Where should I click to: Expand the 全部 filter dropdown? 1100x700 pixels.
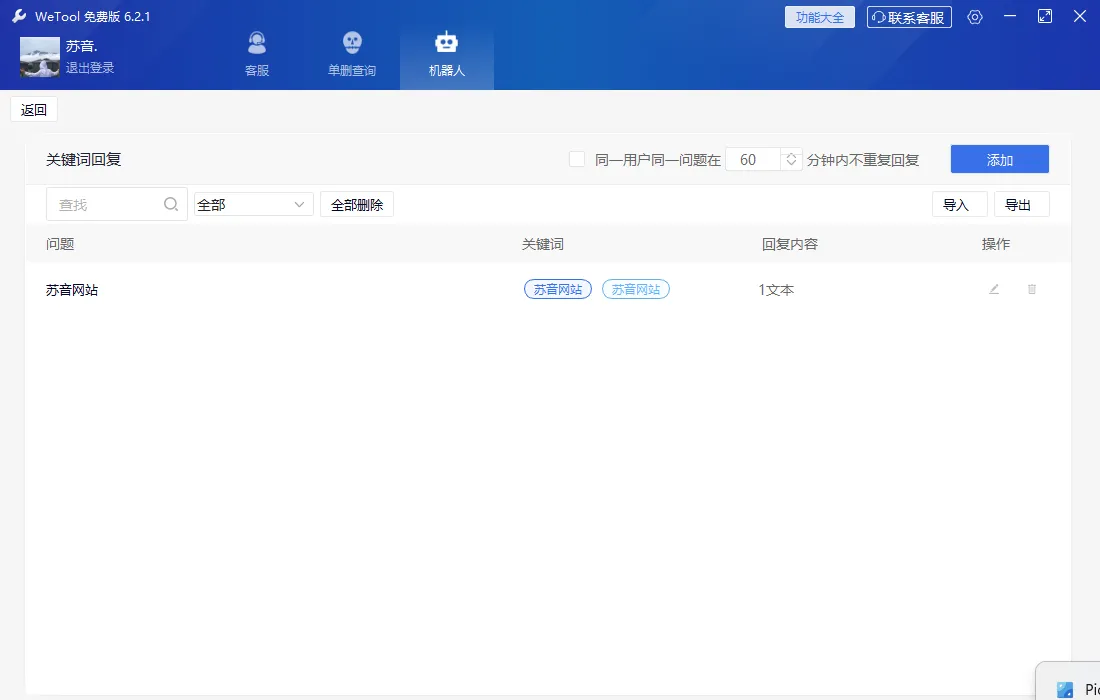(254, 204)
